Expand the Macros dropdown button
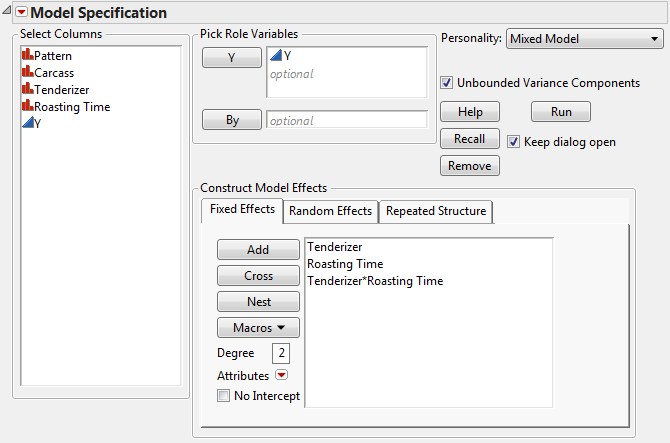 258,327
